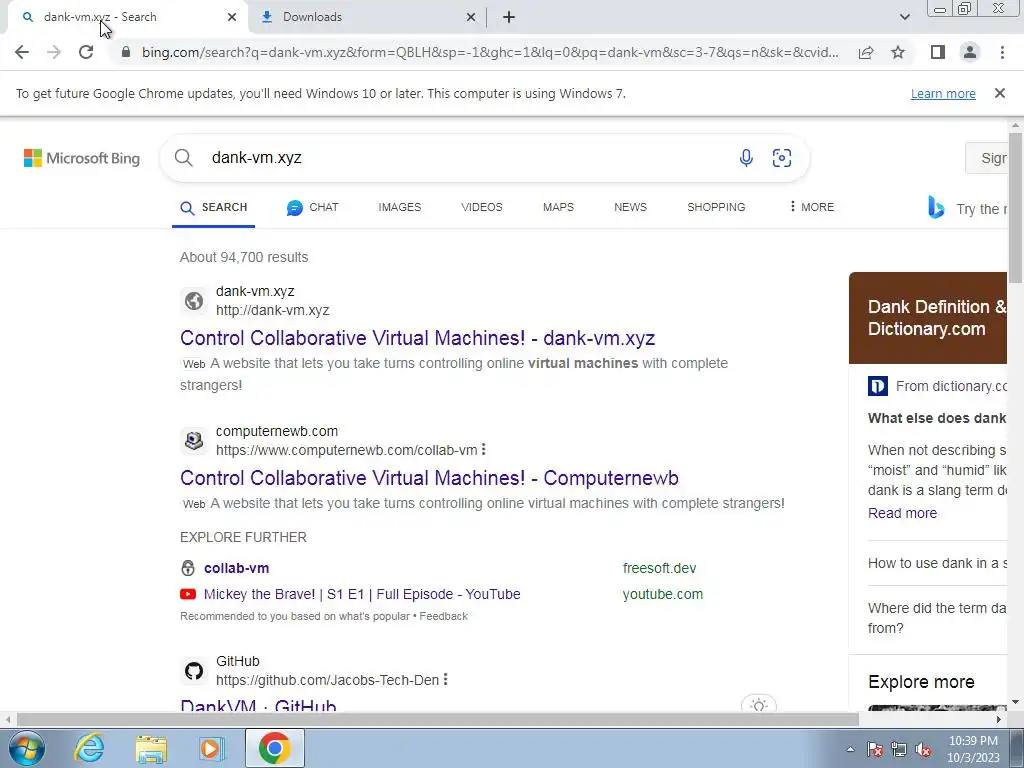Image resolution: width=1024 pixels, height=768 pixels.
Task: Open Dank Definition Dictionary.com card heading
Action: (x=936, y=318)
